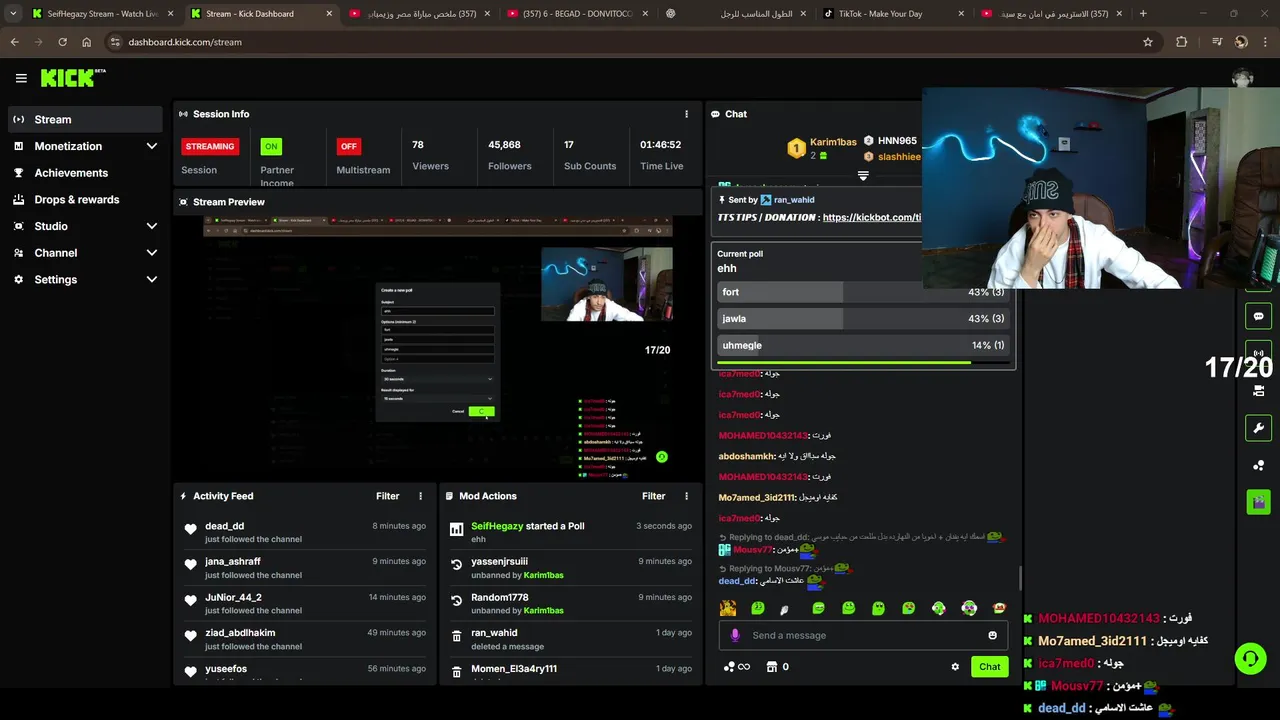Open the Activity Feed three-dot menu

[420, 496]
